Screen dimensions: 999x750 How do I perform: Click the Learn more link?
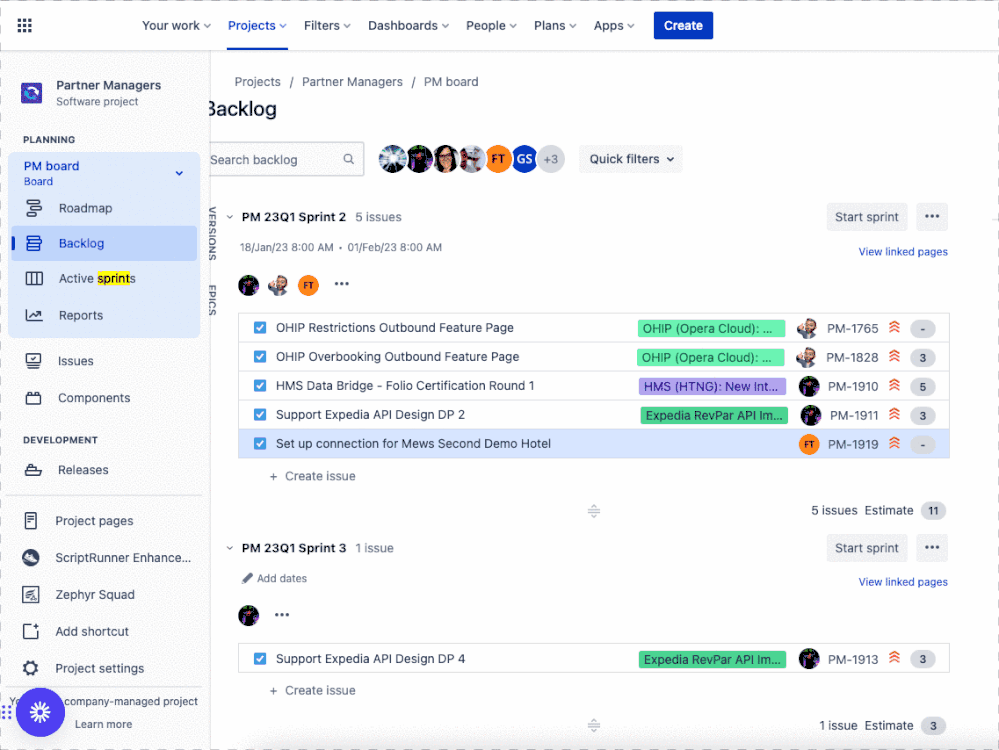103,725
